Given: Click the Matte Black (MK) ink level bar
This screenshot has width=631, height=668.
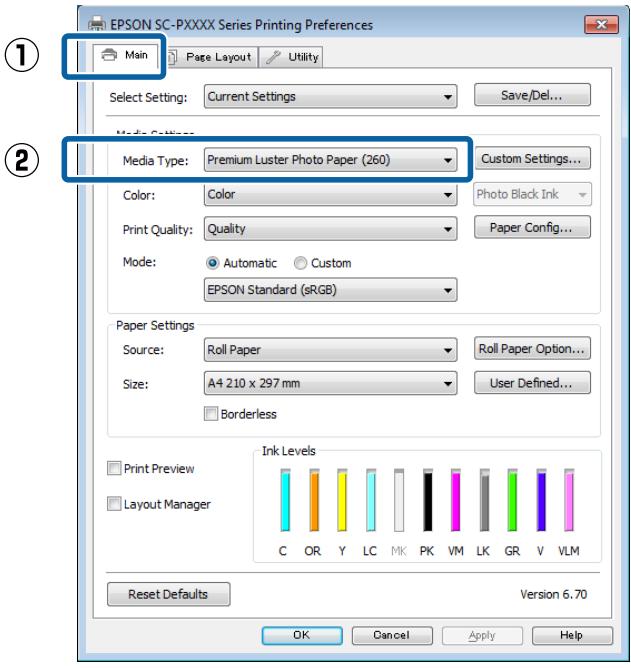Looking at the screenshot, I should click(399, 500).
